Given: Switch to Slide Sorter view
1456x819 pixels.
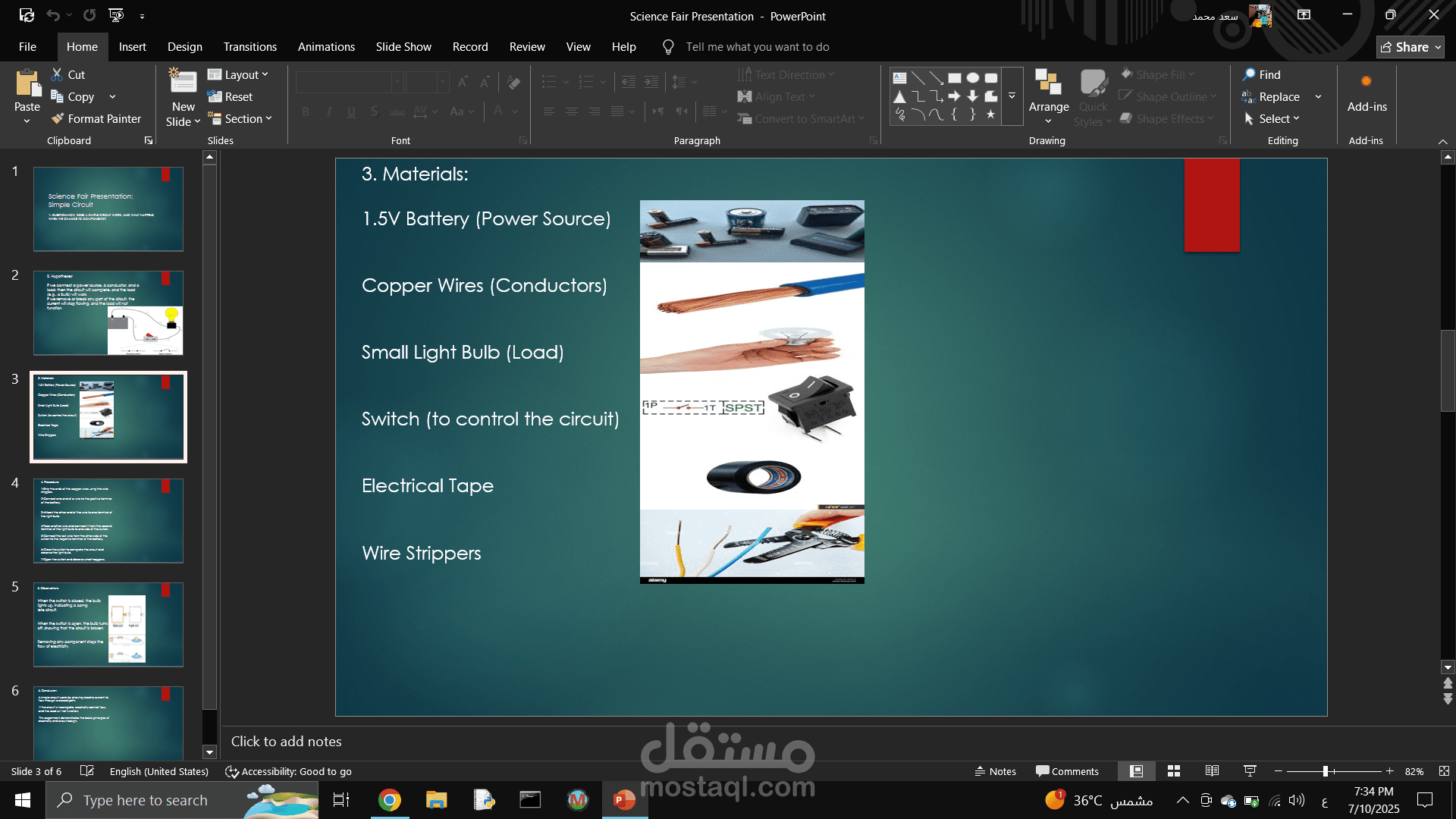Looking at the screenshot, I should (x=1174, y=771).
